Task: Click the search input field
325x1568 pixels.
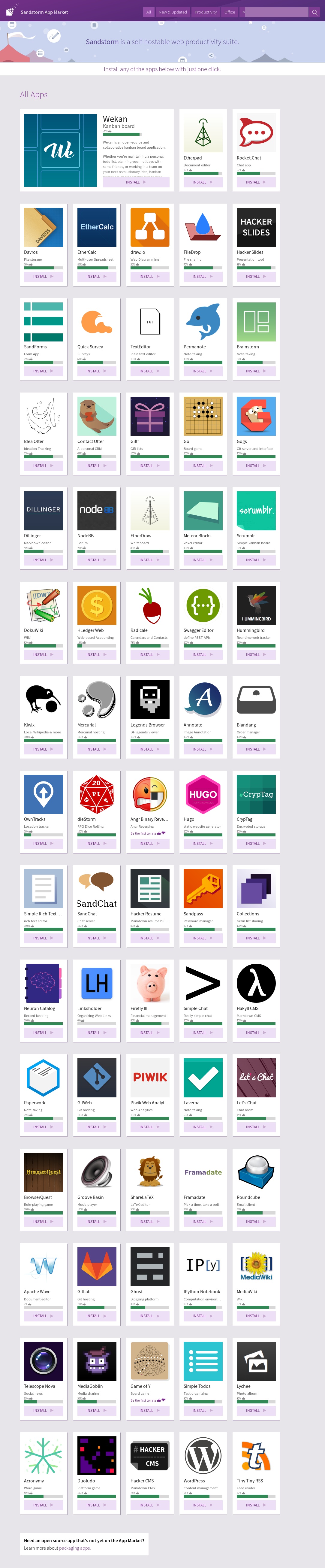Action: pyautogui.click(x=277, y=12)
